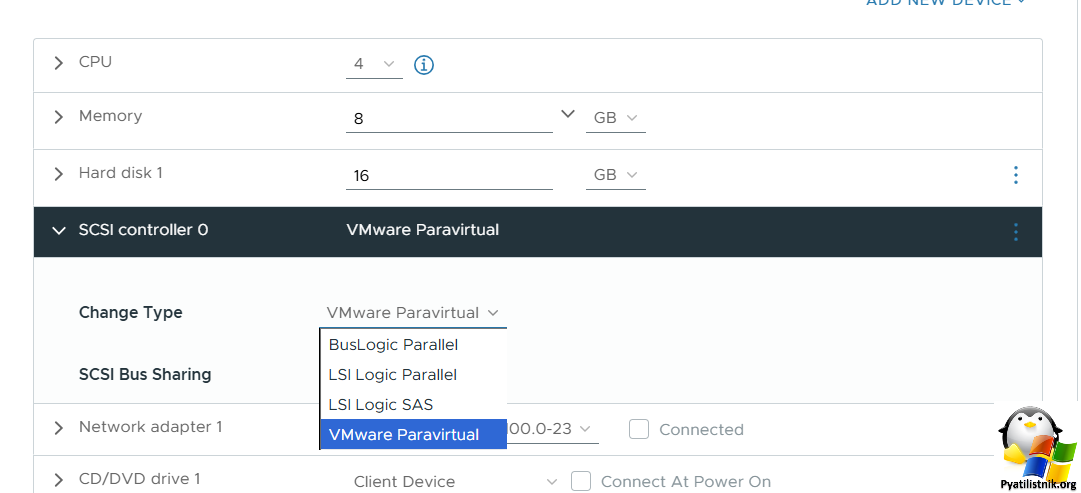
Task: Collapse the SCSI controller 0 section
Action: pos(59,230)
